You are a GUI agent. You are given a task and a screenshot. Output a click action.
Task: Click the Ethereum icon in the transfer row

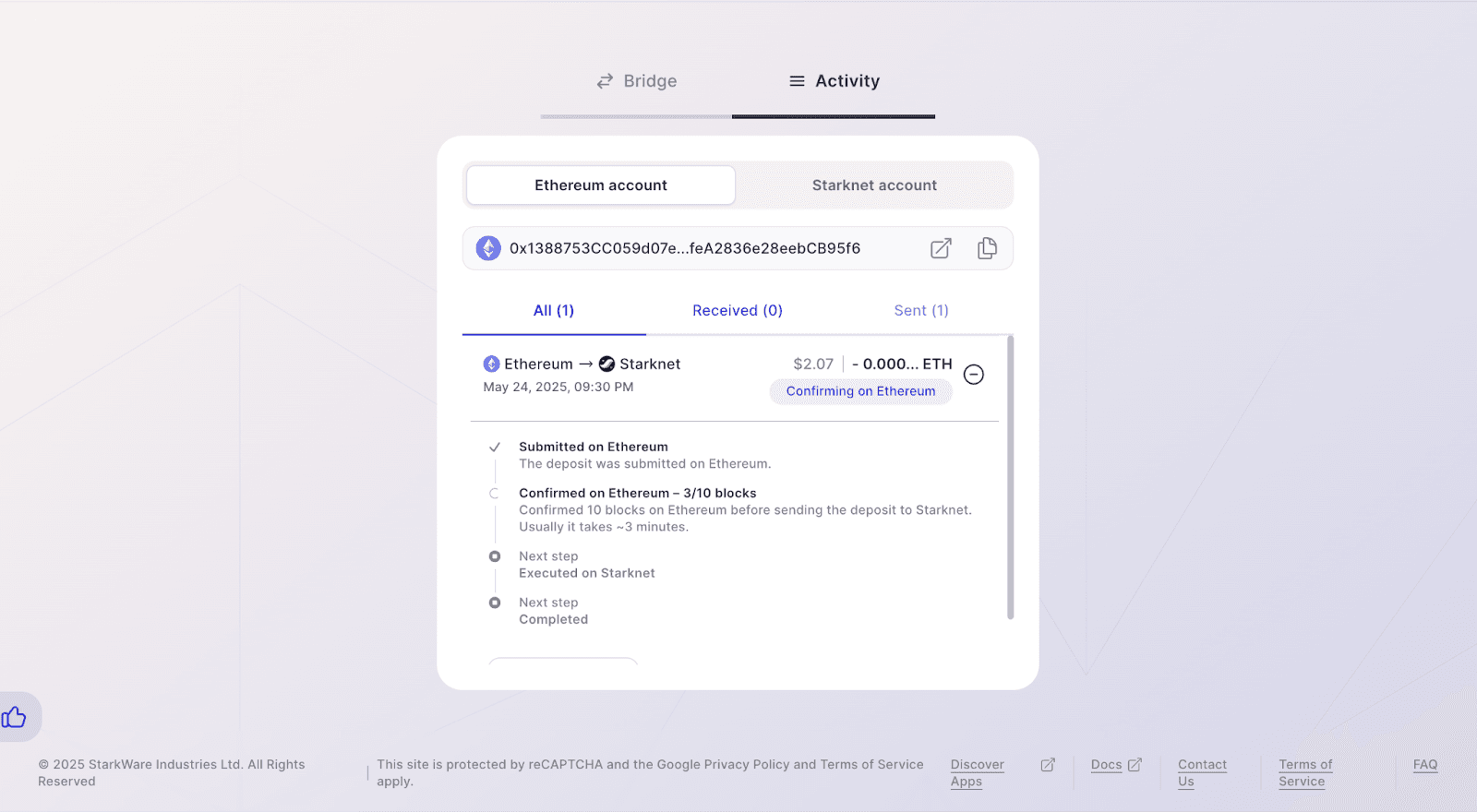pos(491,364)
